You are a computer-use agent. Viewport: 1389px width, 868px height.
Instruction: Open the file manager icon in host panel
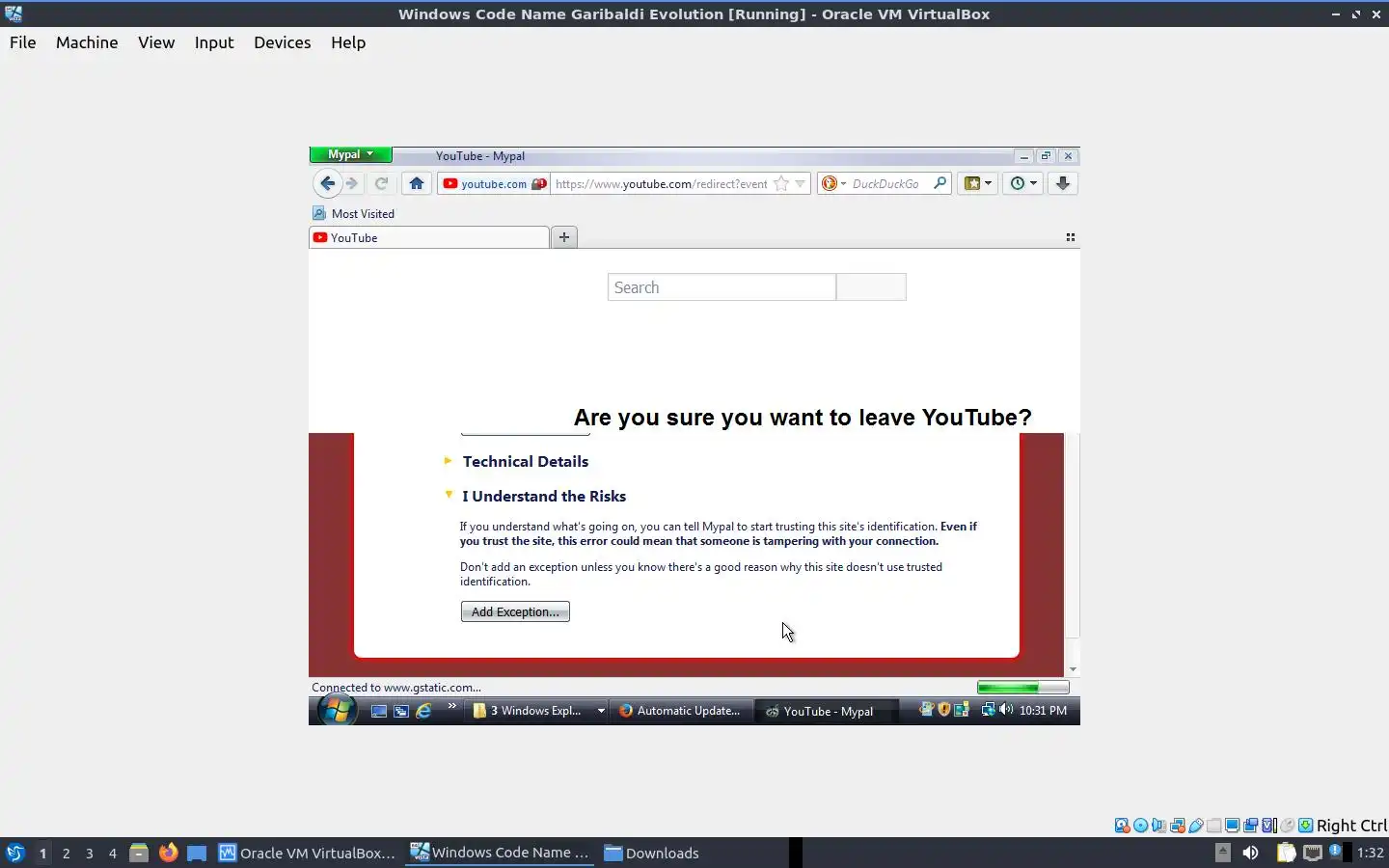(x=139, y=853)
